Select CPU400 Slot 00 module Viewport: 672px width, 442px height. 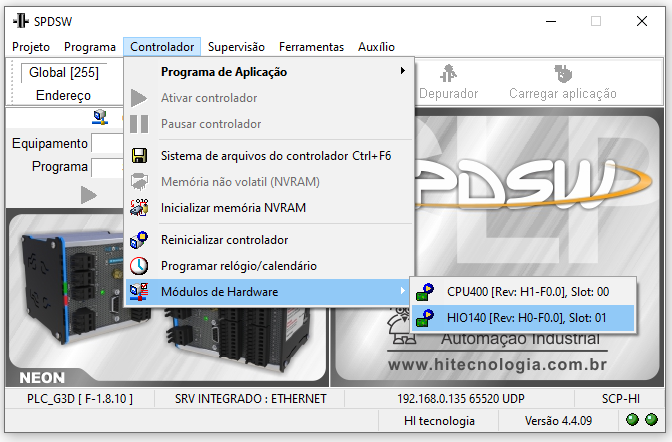[522, 292]
